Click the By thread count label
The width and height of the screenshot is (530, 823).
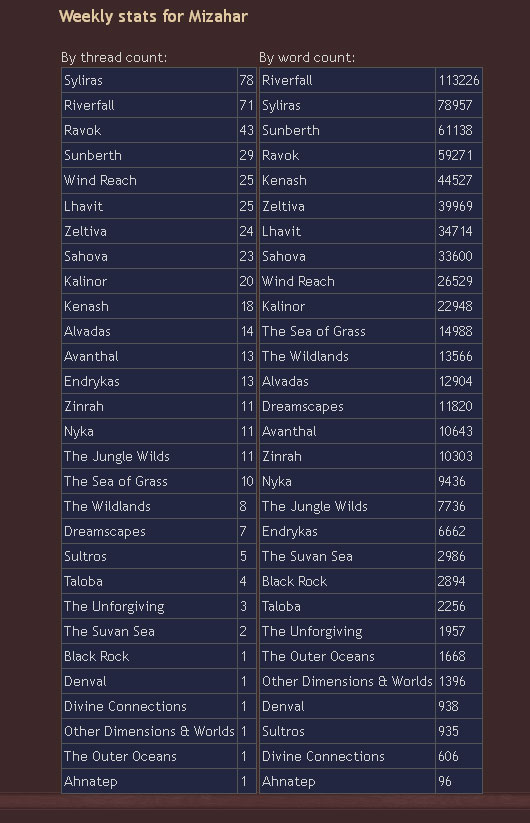coord(114,57)
